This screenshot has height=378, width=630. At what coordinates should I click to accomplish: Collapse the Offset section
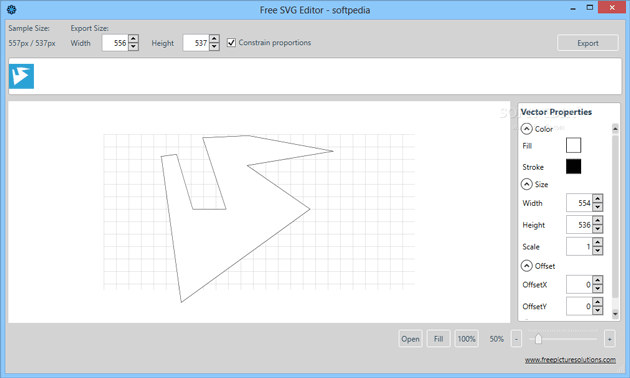pos(526,266)
